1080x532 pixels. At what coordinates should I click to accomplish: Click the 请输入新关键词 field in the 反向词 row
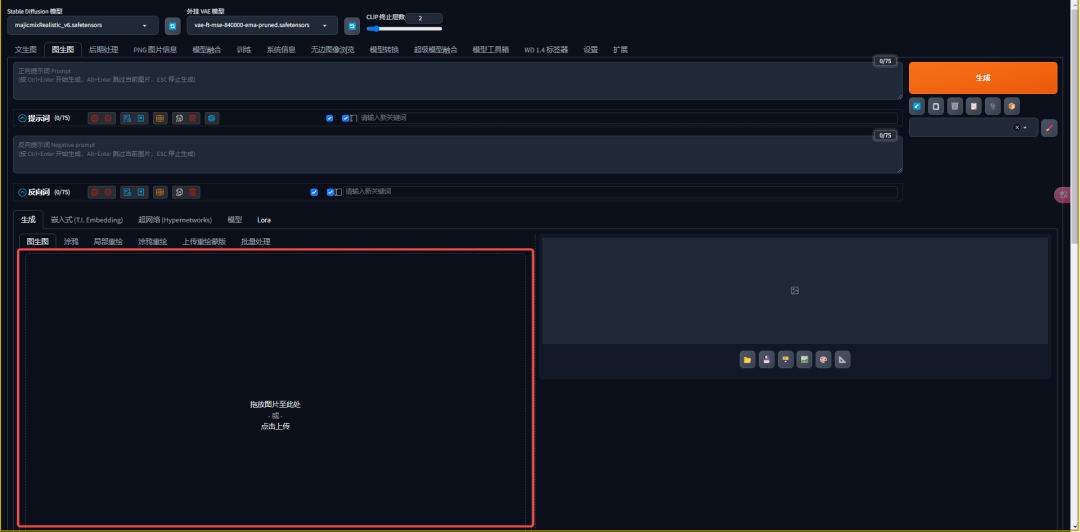(621, 192)
